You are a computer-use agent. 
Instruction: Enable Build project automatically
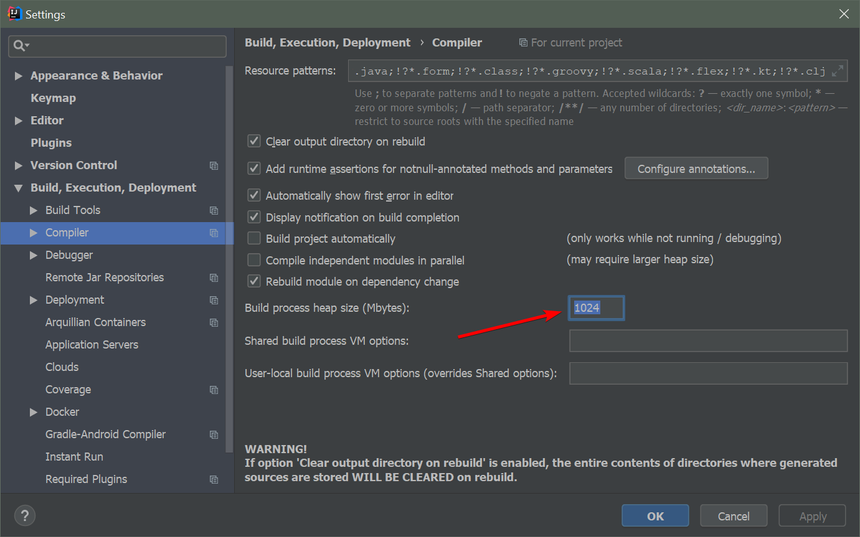click(254, 239)
